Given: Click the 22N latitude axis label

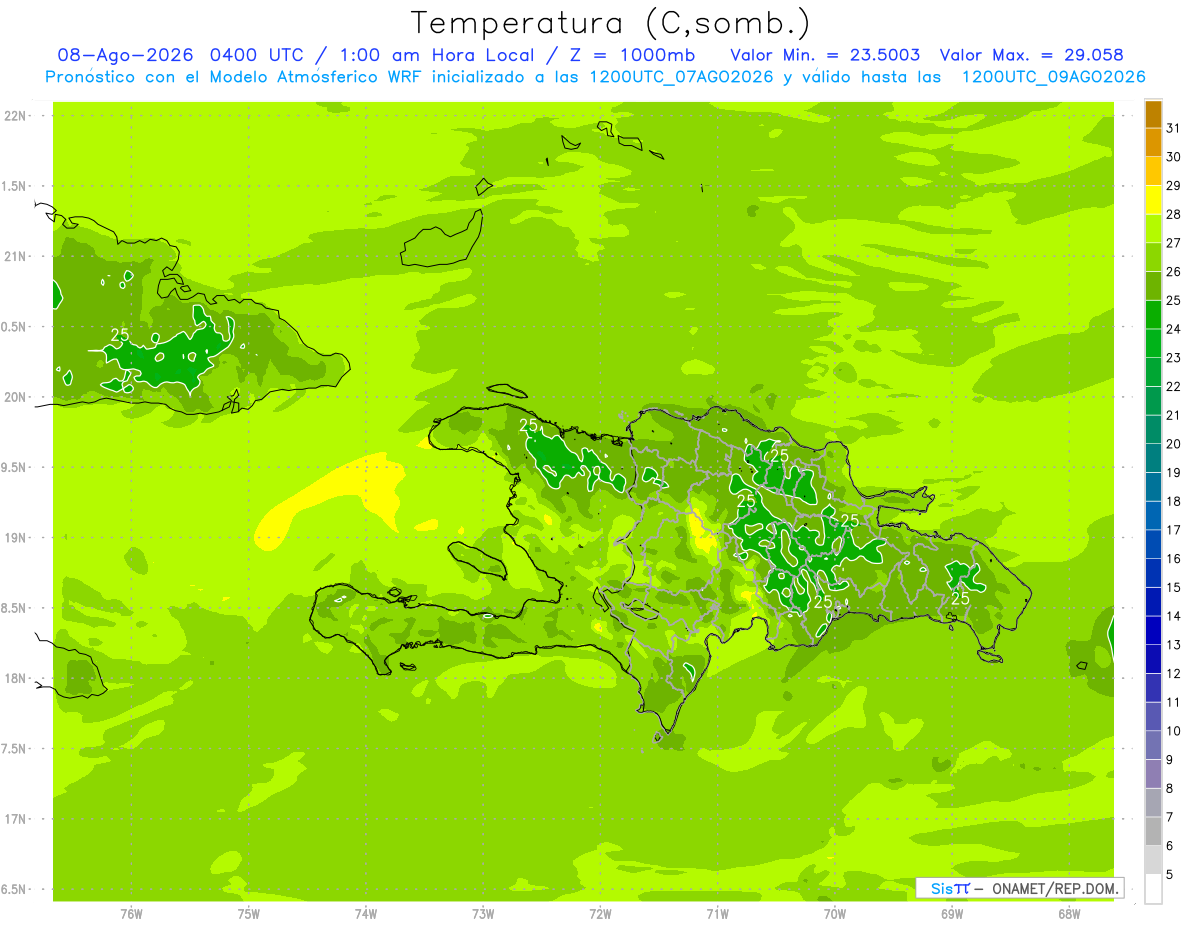Looking at the screenshot, I should pos(15,116).
